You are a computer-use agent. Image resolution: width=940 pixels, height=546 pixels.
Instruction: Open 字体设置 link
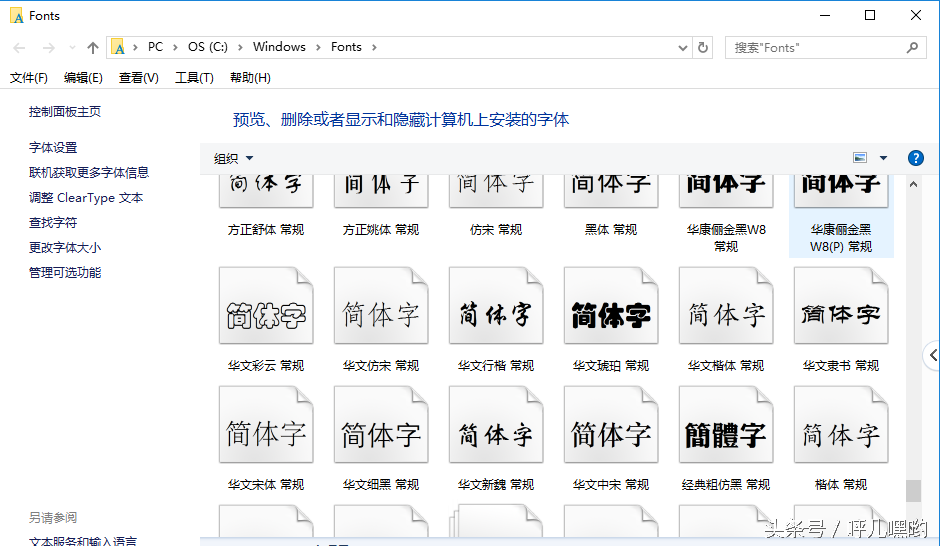click(x=53, y=147)
